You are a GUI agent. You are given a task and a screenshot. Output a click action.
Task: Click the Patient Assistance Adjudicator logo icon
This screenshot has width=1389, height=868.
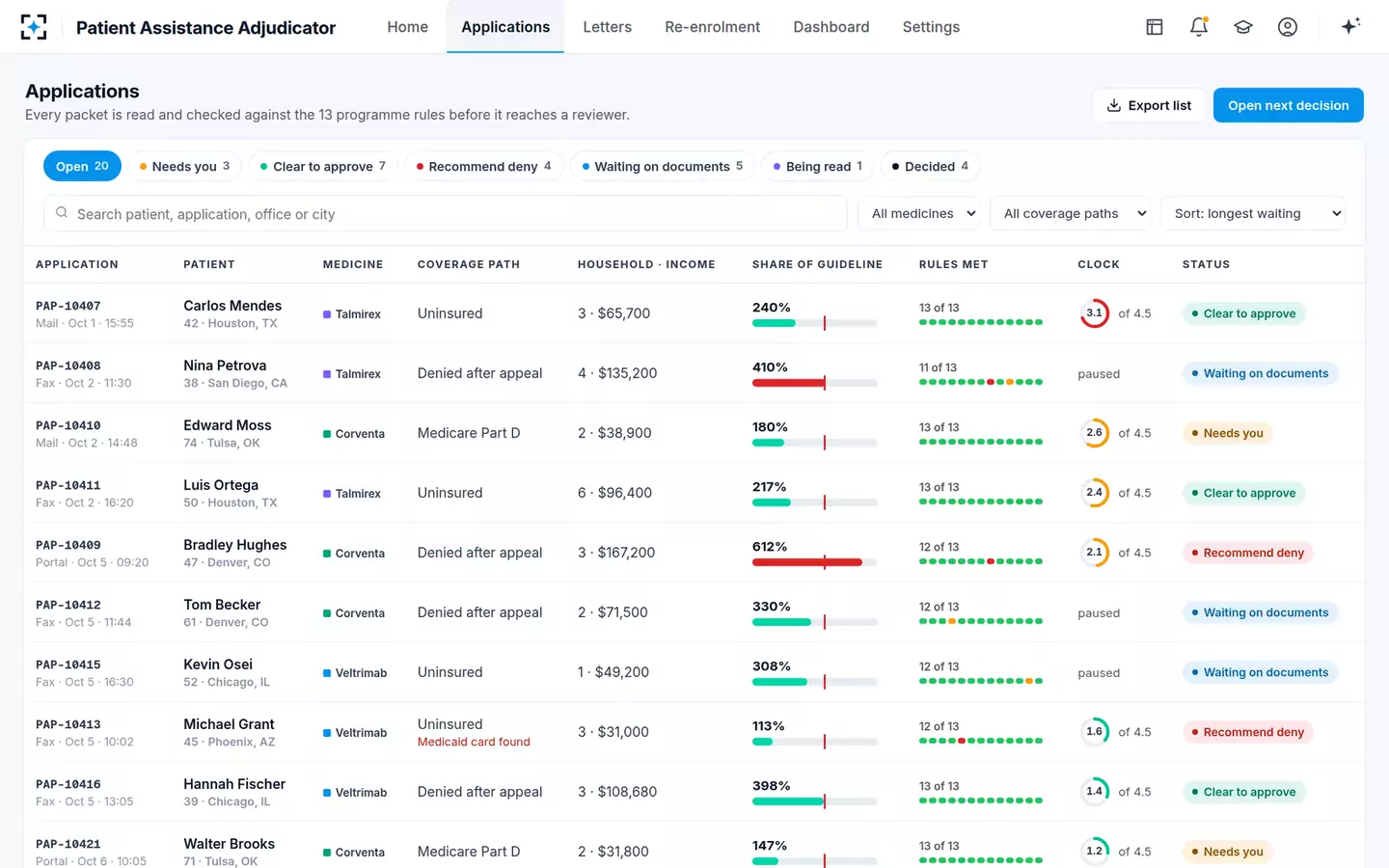point(34,27)
